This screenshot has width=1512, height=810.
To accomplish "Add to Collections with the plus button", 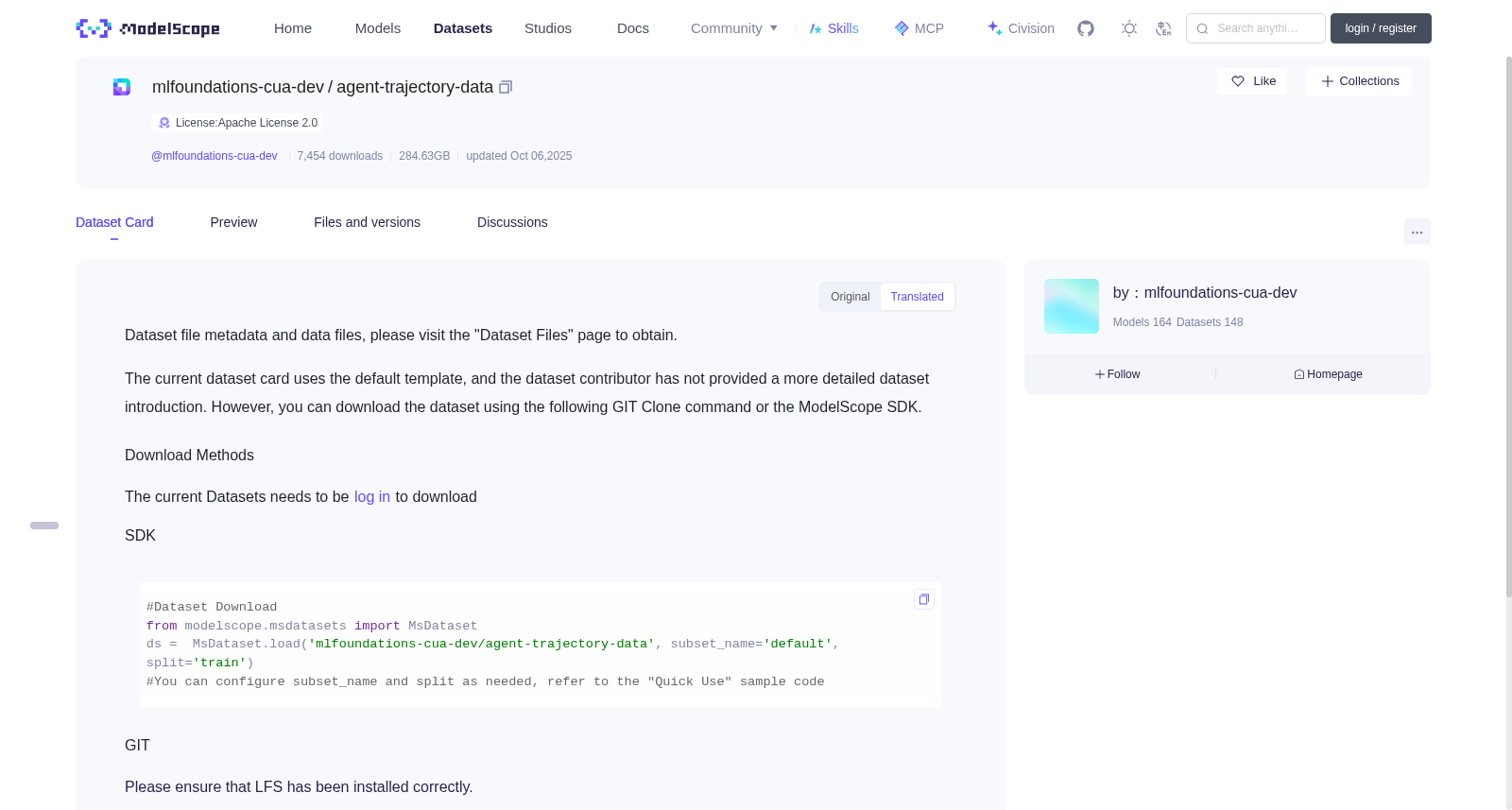I will pyautogui.click(x=1359, y=81).
